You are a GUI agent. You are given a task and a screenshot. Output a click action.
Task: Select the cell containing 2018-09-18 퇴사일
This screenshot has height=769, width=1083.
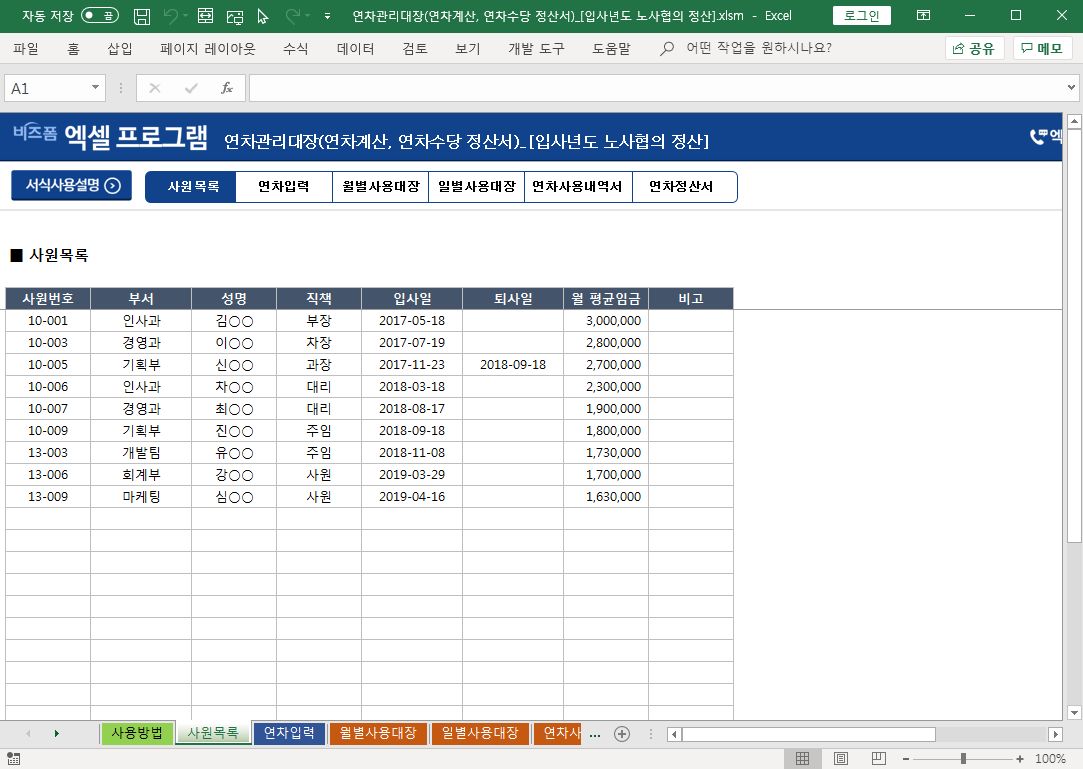(512, 365)
